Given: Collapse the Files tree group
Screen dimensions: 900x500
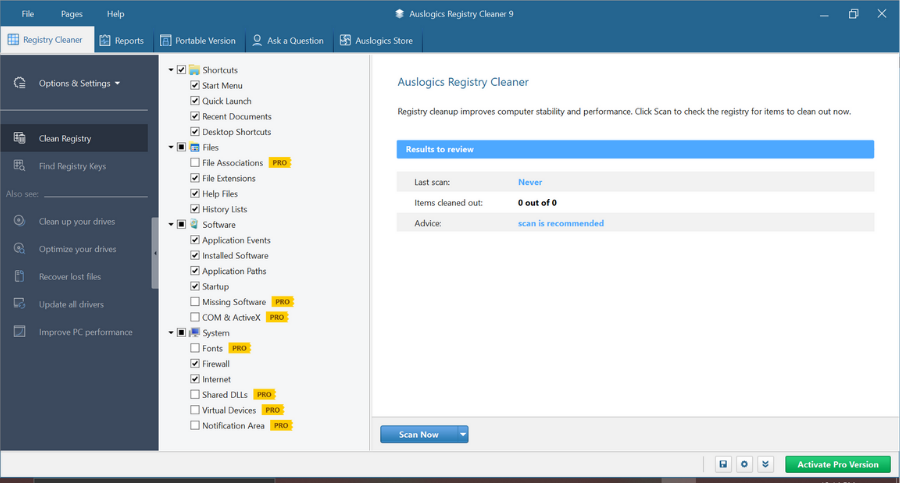Looking at the screenshot, I should coord(171,148).
